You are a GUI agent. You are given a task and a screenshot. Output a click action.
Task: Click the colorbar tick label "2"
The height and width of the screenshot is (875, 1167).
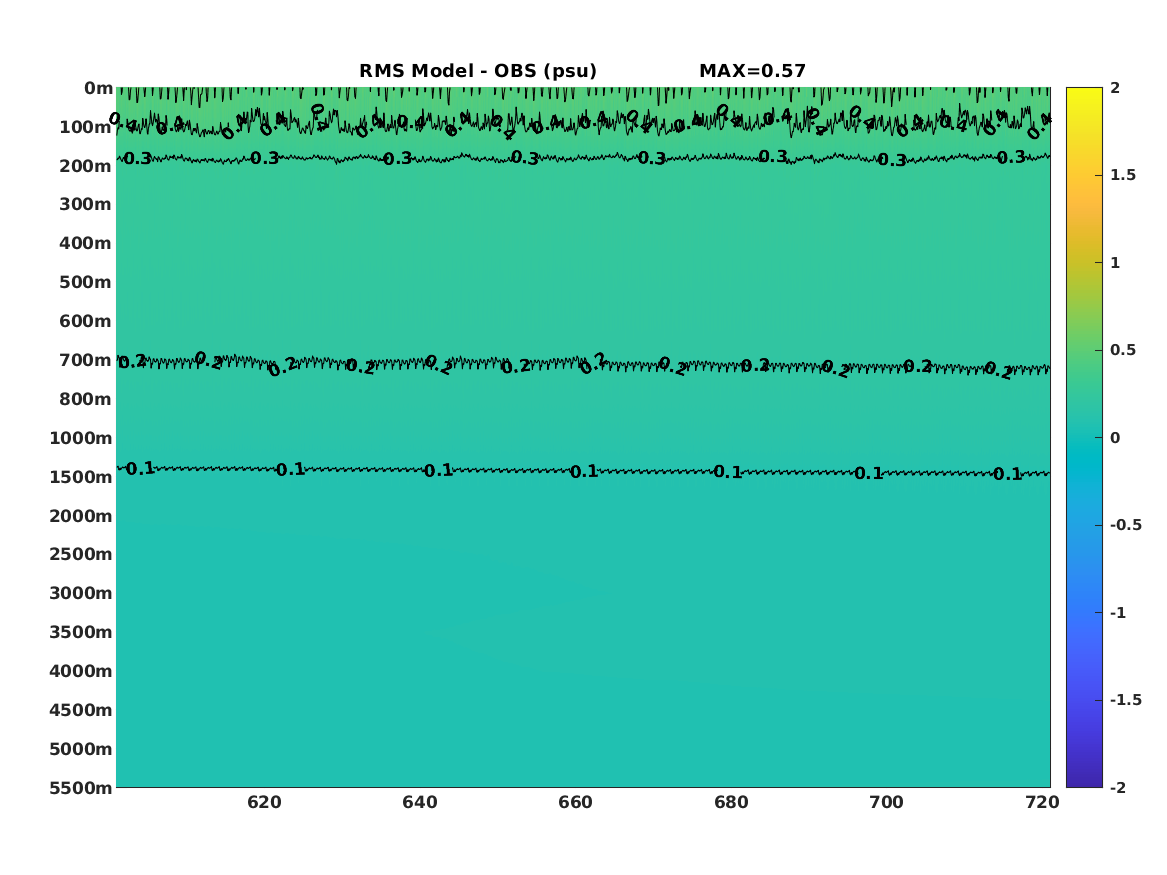(1115, 88)
